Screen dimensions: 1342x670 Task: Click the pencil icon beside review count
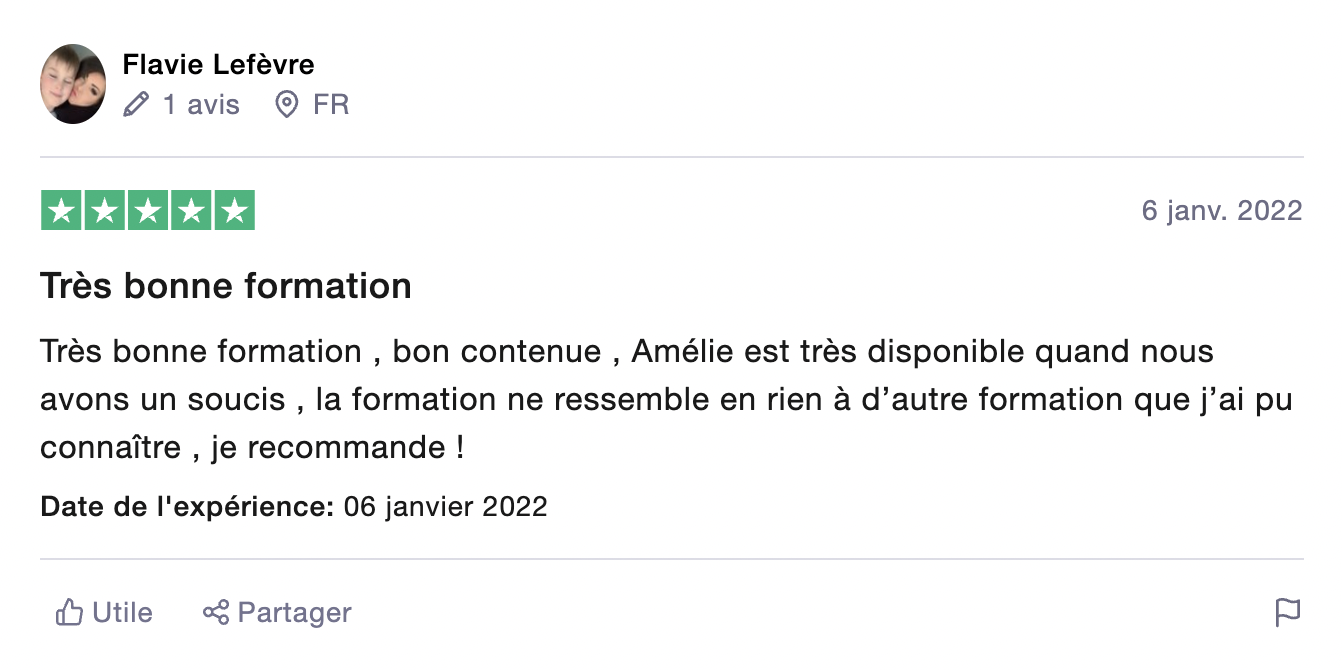tap(136, 104)
